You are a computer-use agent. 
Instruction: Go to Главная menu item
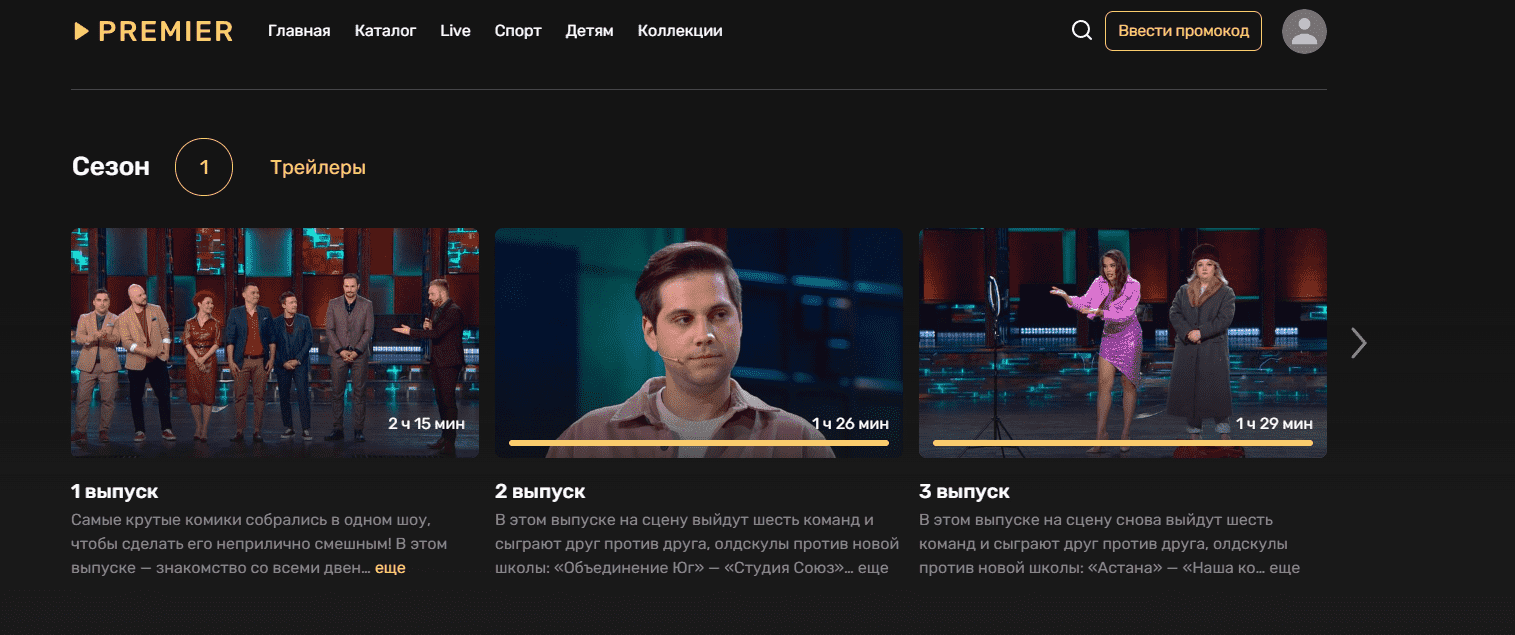tap(299, 31)
